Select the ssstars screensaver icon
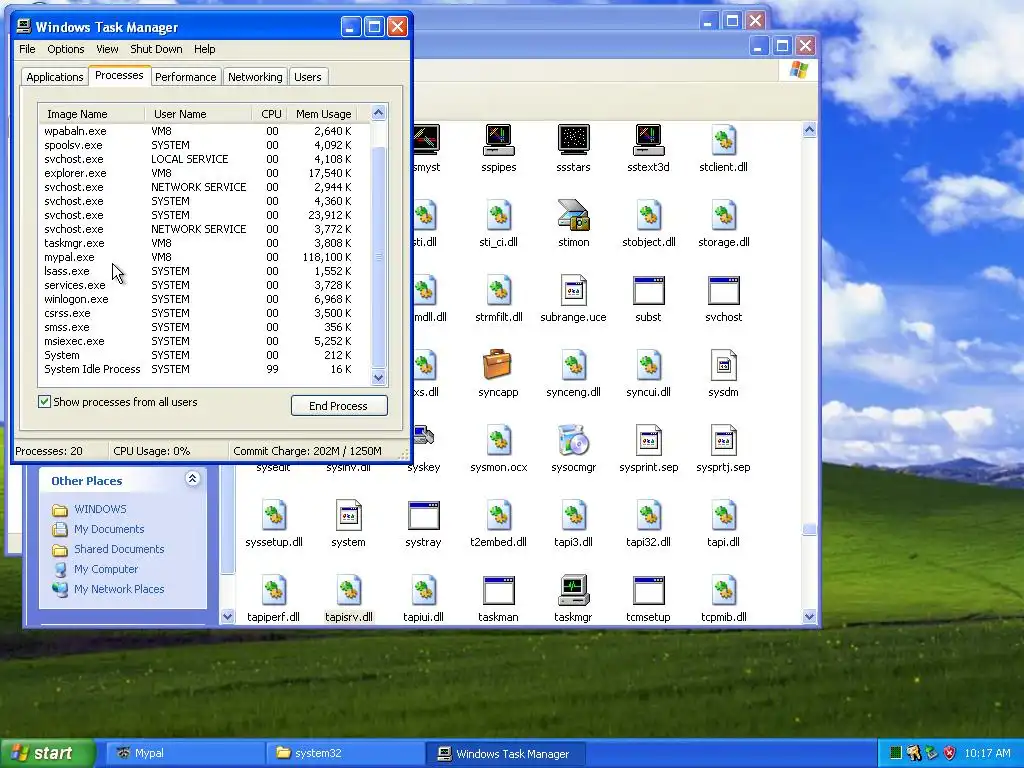Viewport: 1024px width, 768px height. (x=573, y=140)
